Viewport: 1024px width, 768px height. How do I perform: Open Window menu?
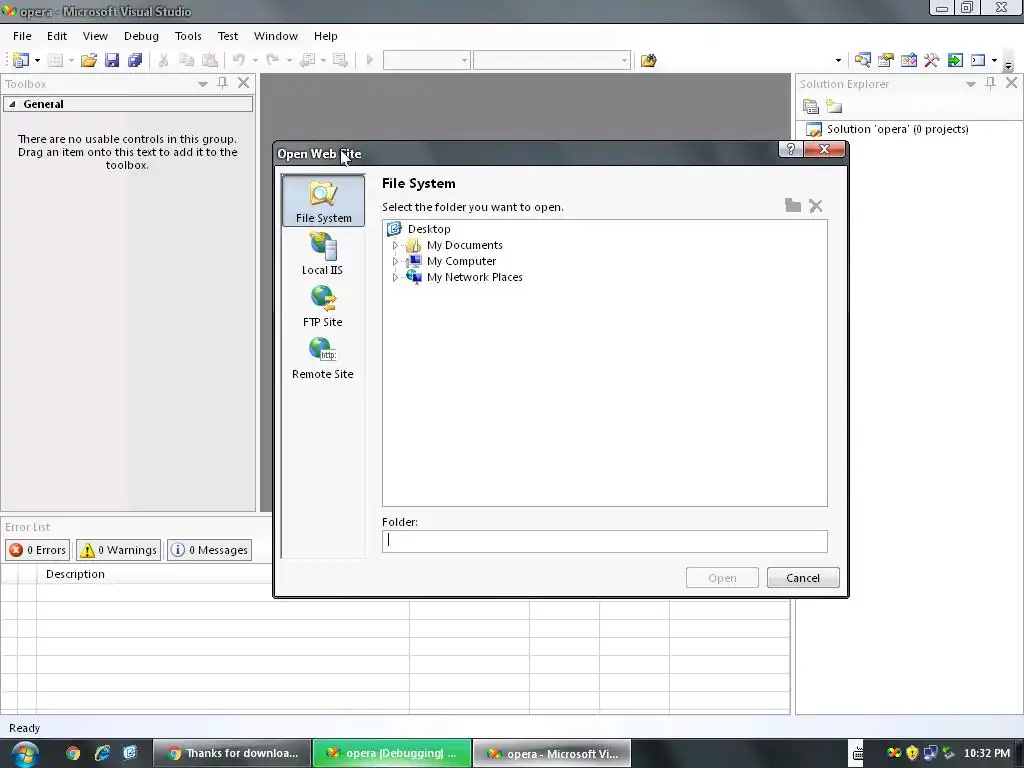pos(276,36)
